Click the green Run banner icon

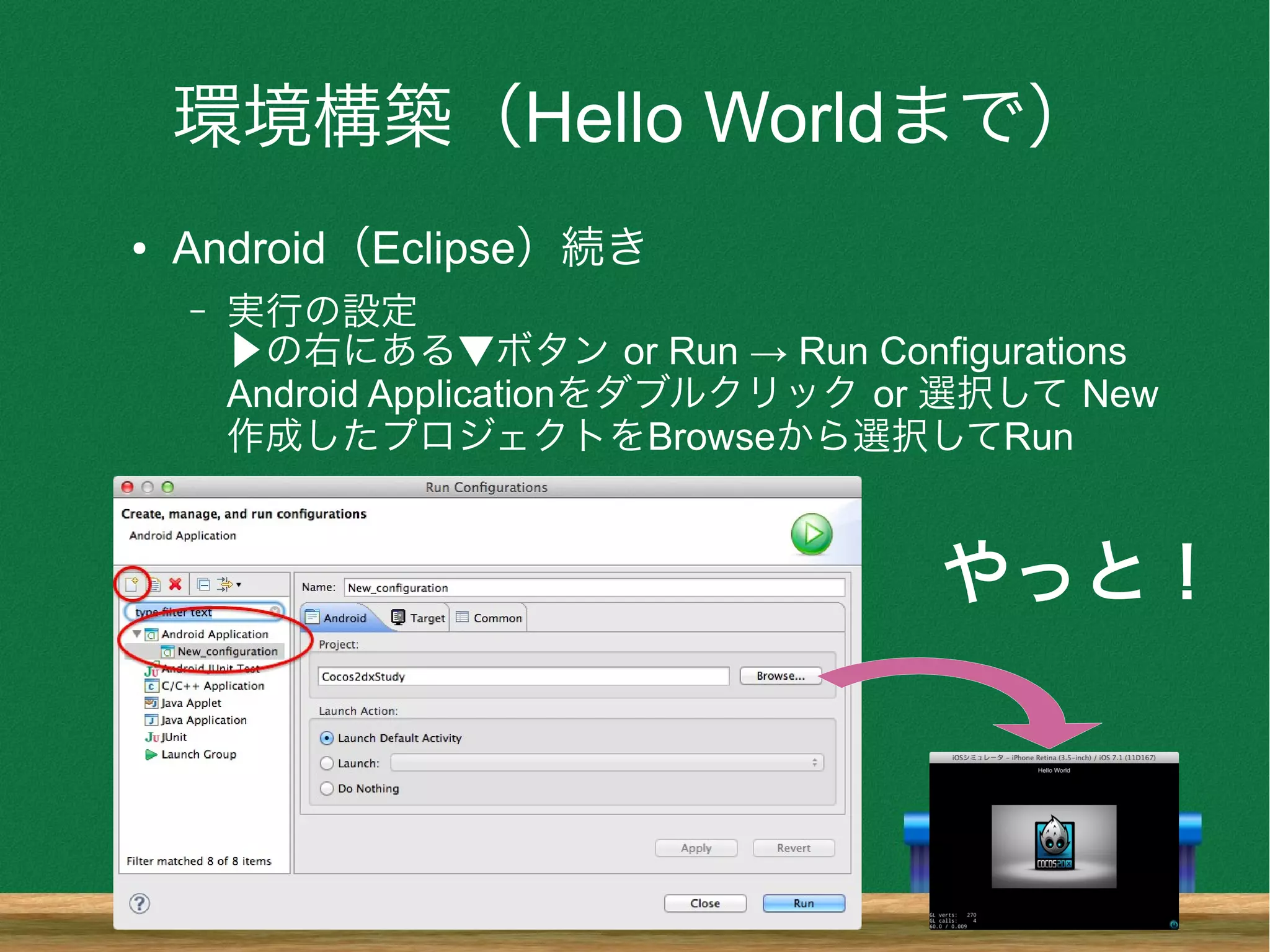(811, 534)
